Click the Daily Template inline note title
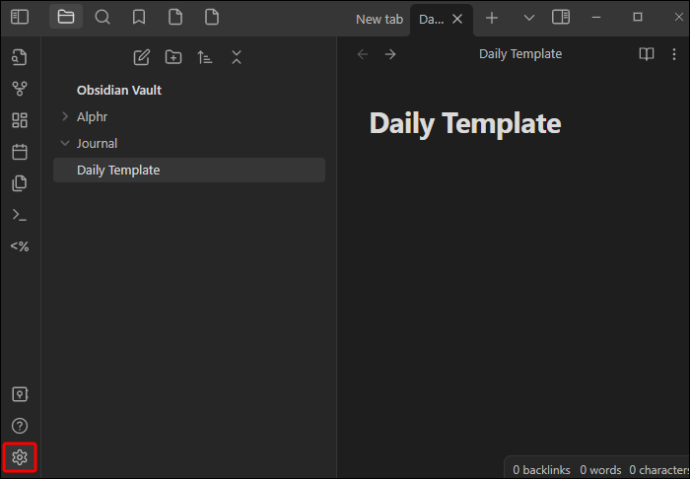The image size is (690, 479). point(465,123)
